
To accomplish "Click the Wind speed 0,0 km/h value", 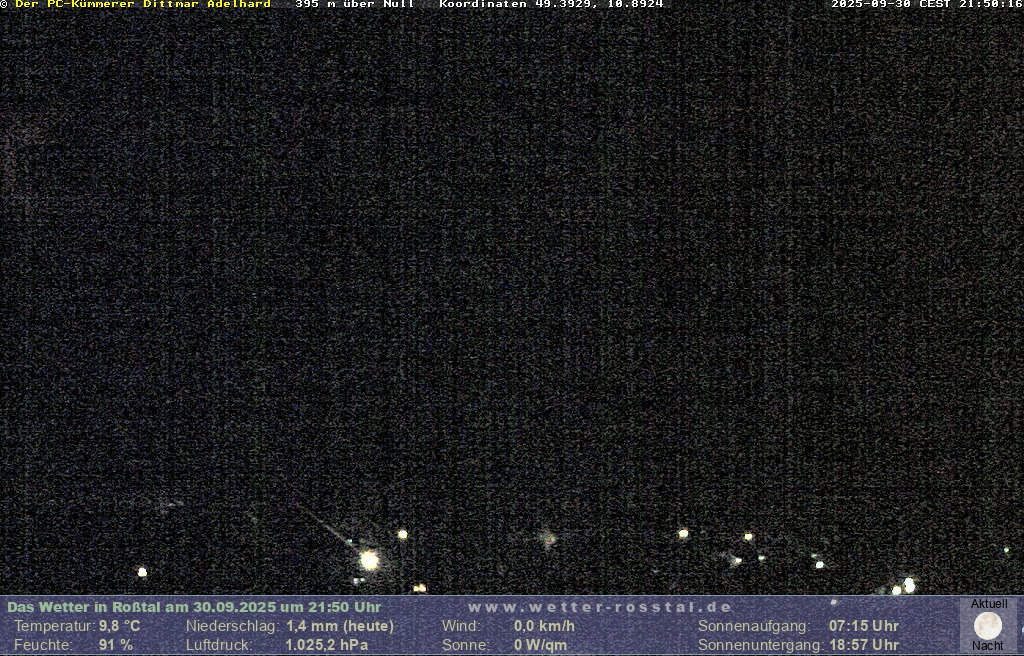I will (x=544, y=626).
